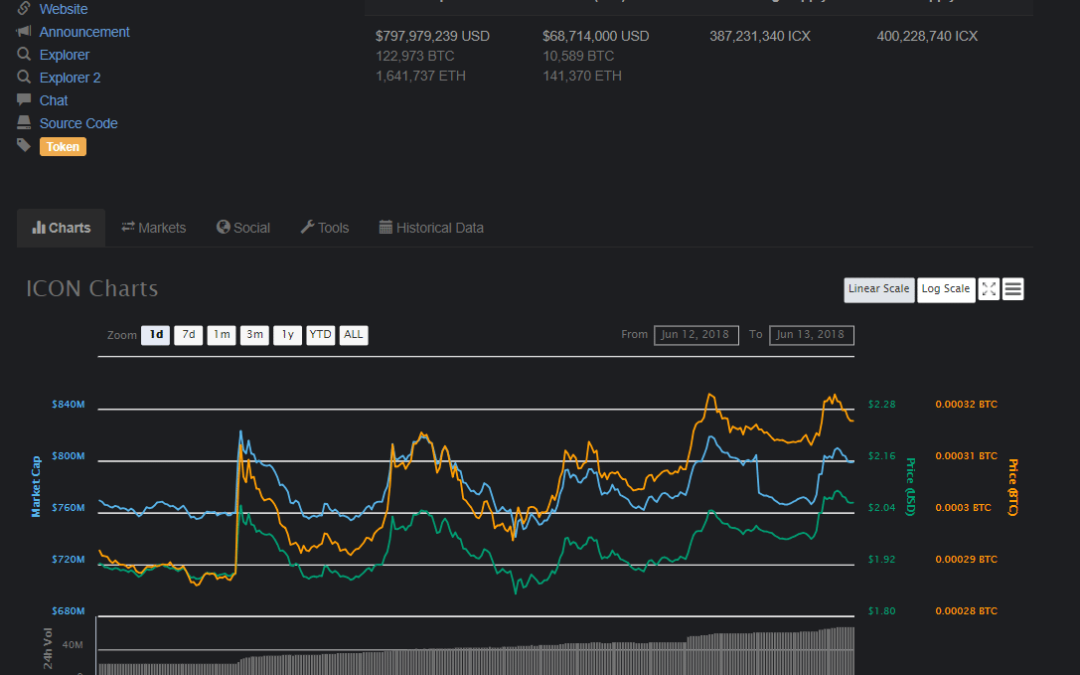
Task: Click the 0.00032 BTC axis label
Action: coord(966,404)
